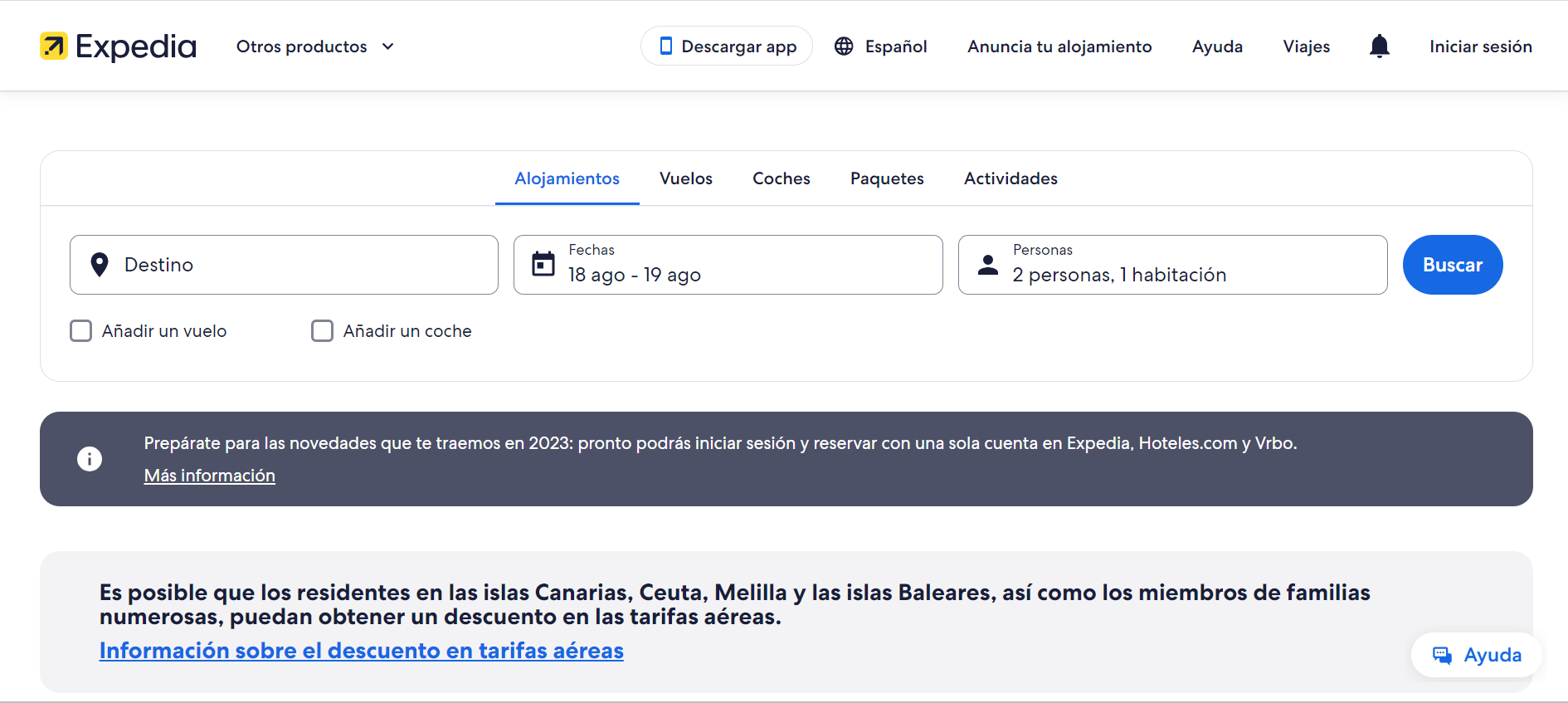Screen dimensions: 1568x703
Task: Open Ayuda in the top navigation
Action: [1217, 46]
